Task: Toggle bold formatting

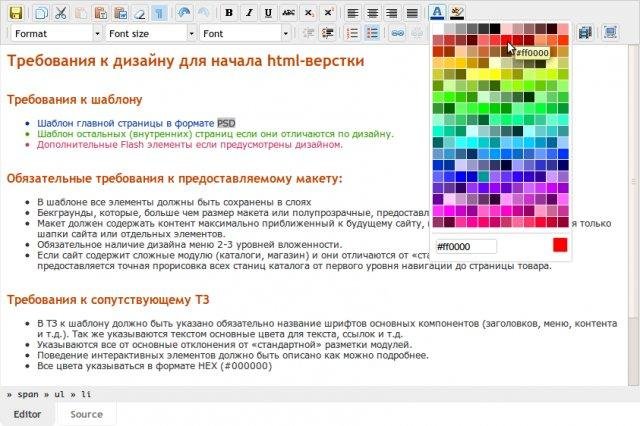Action: (x=229, y=13)
